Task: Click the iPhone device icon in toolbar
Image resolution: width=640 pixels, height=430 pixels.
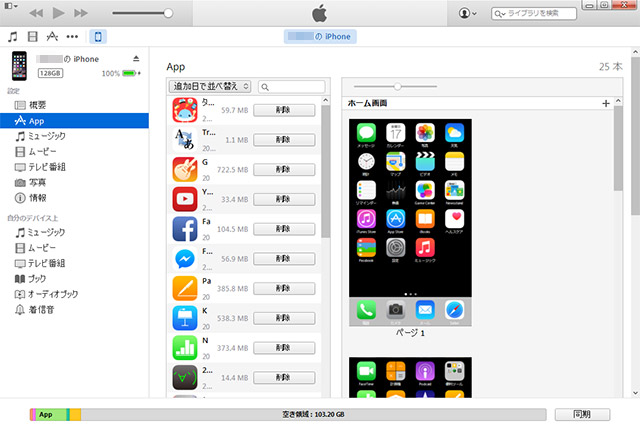Action: pos(98,37)
